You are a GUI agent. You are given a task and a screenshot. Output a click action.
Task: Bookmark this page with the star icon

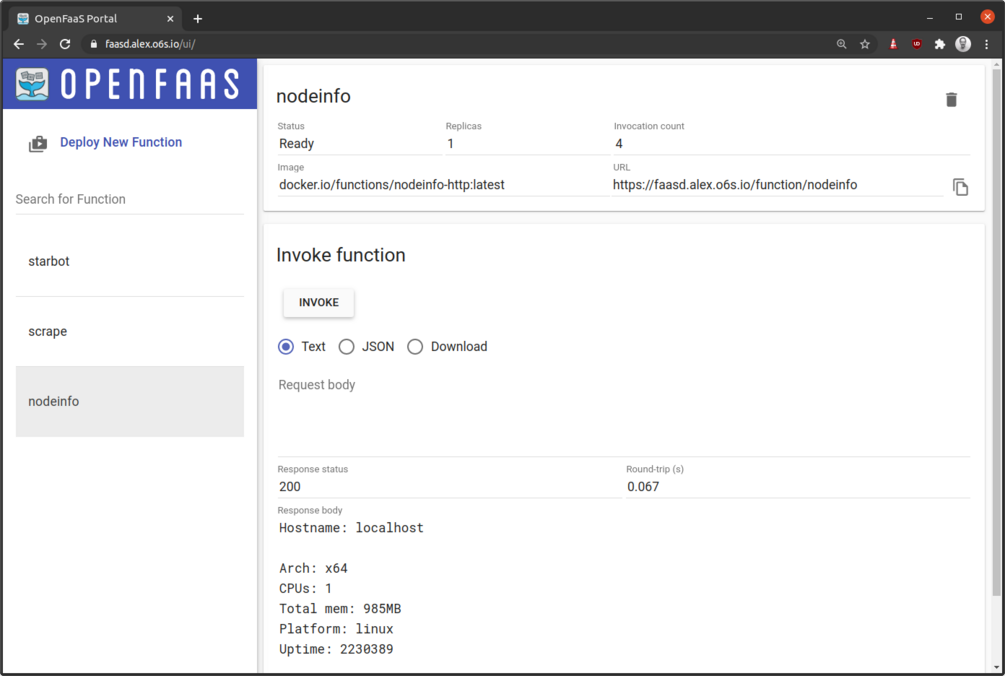point(865,44)
